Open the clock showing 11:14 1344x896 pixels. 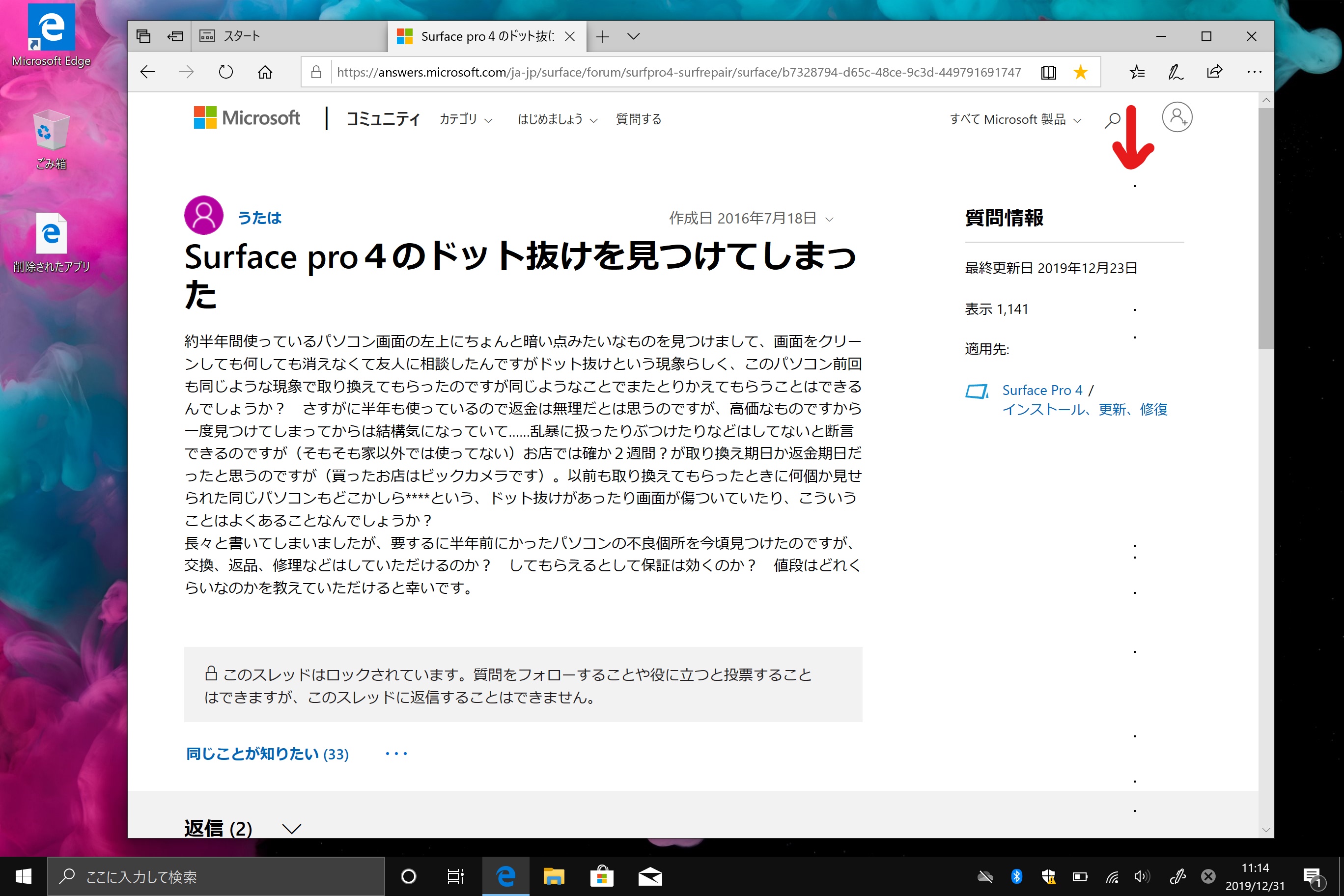1255,876
